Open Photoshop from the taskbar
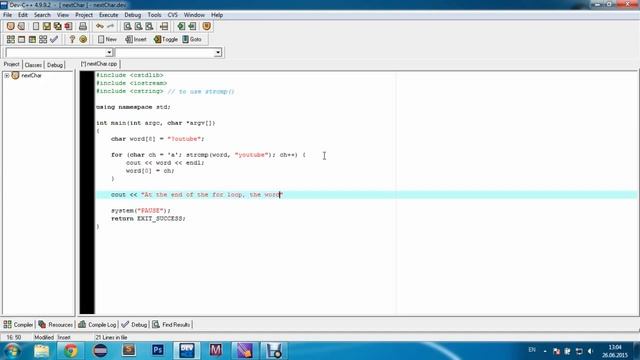Viewport: 640px width, 360px height. point(158,351)
